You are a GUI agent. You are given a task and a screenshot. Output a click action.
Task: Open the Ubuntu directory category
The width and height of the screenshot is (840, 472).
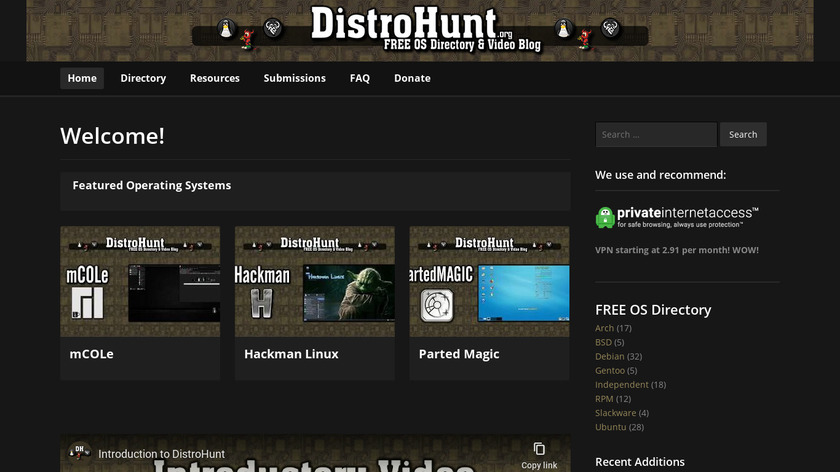click(x=610, y=427)
